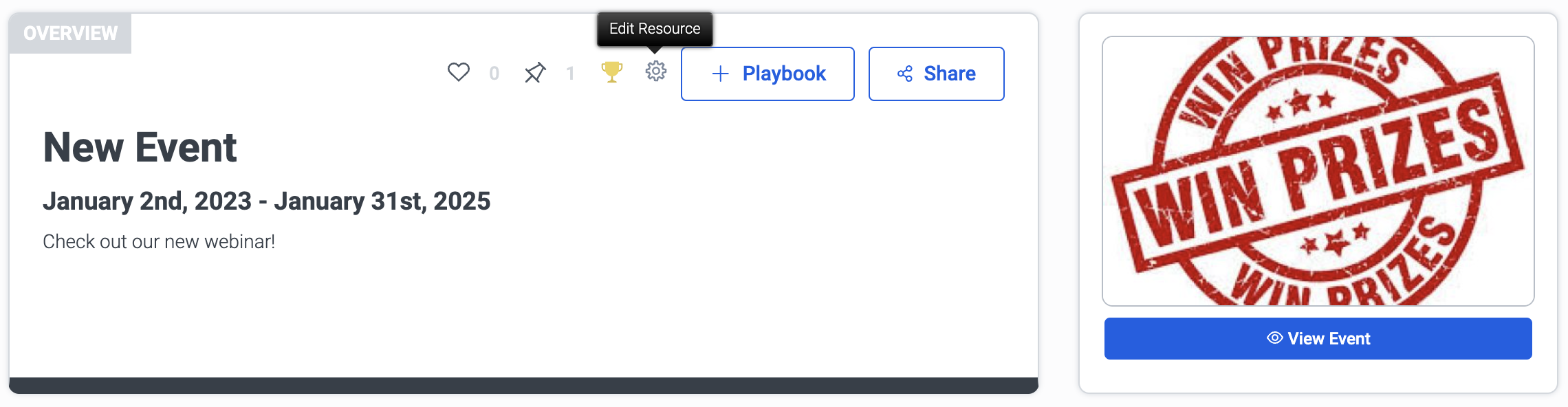Select the January 2nd, 2023 date range text

pos(266,201)
